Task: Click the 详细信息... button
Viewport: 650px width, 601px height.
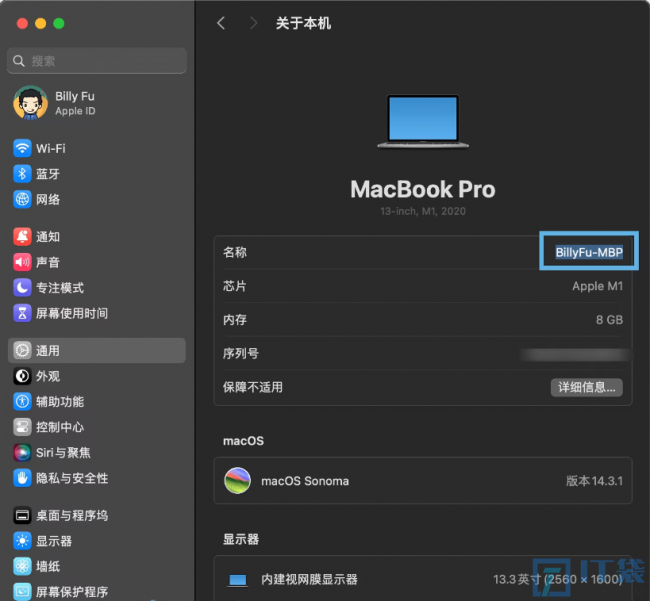Action: point(587,387)
